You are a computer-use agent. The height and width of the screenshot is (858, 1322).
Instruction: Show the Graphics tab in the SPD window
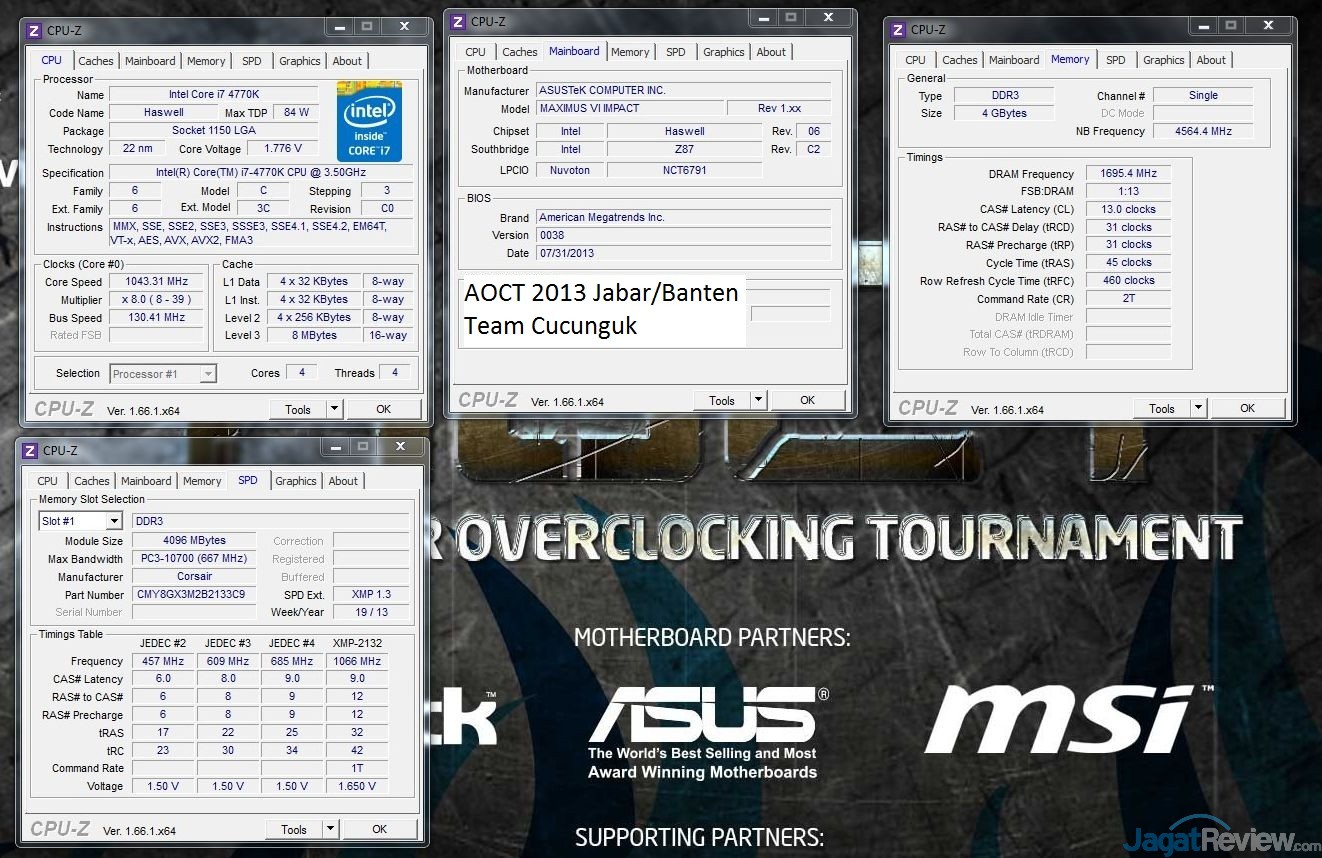pyautogui.click(x=296, y=481)
